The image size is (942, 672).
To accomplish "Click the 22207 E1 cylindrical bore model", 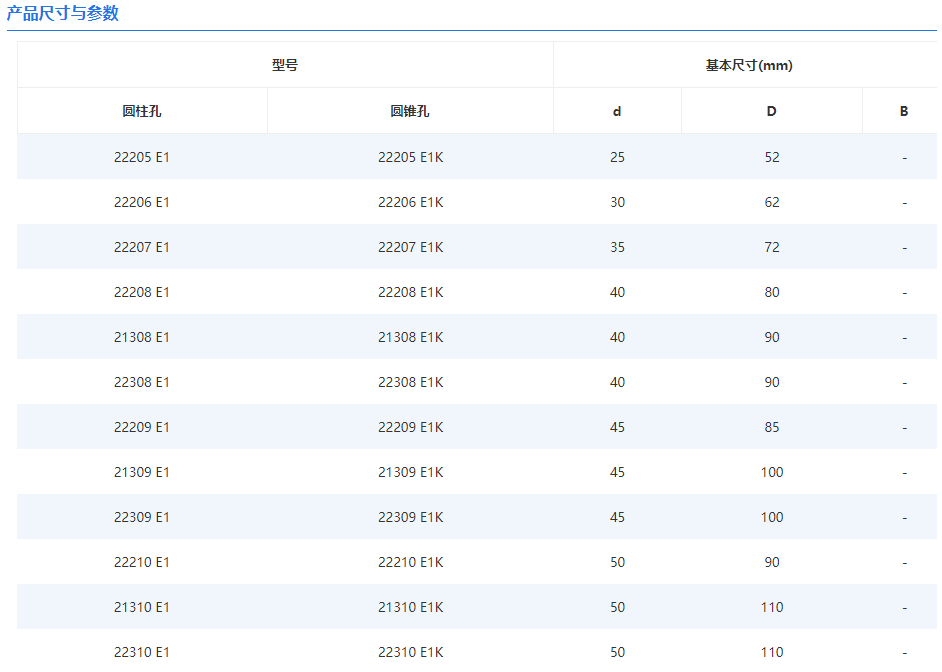I will [142, 247].
